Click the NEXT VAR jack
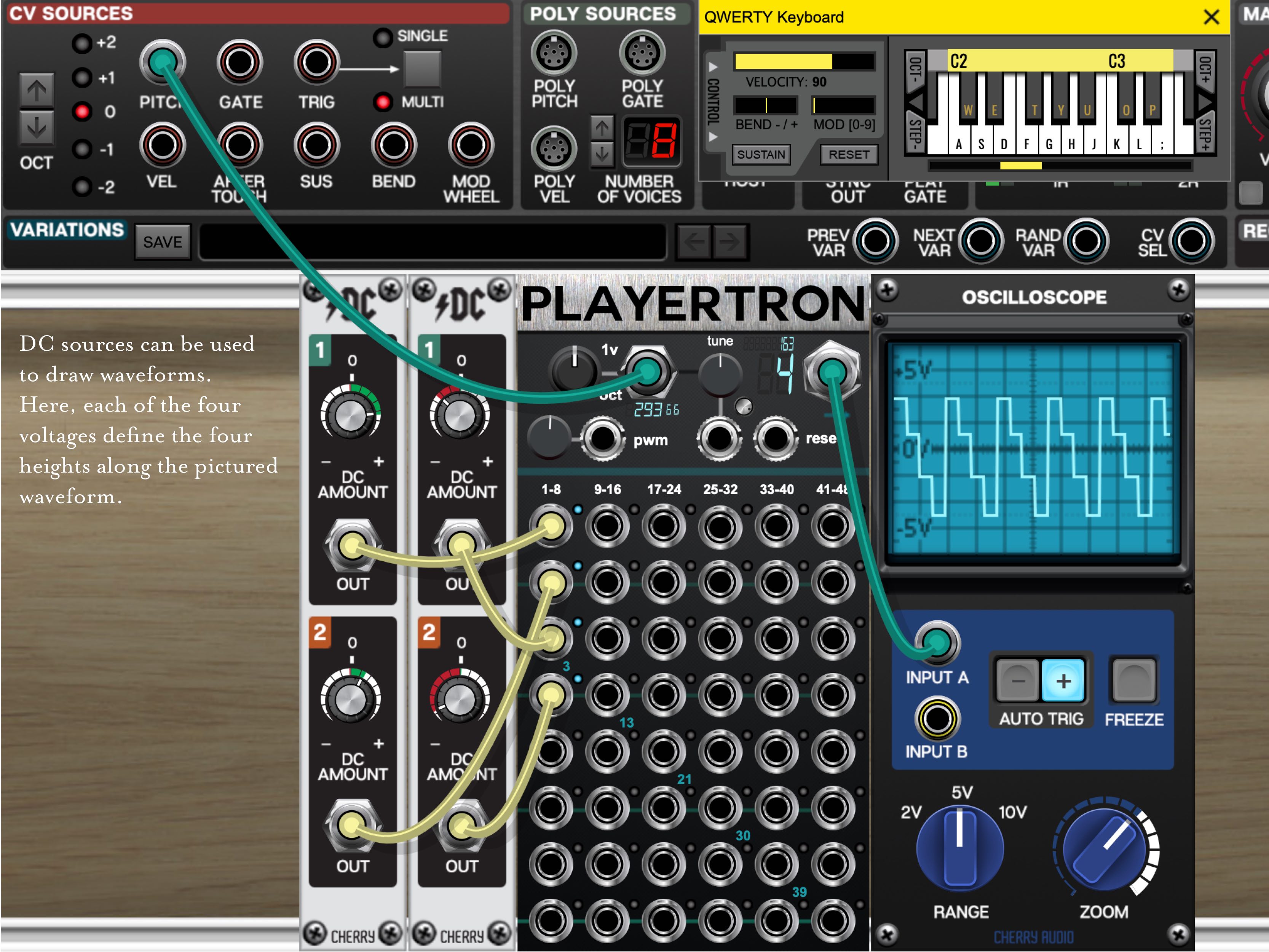This screenshot has height=952, width=1269. pyautogui.click(x=980, y=241)
